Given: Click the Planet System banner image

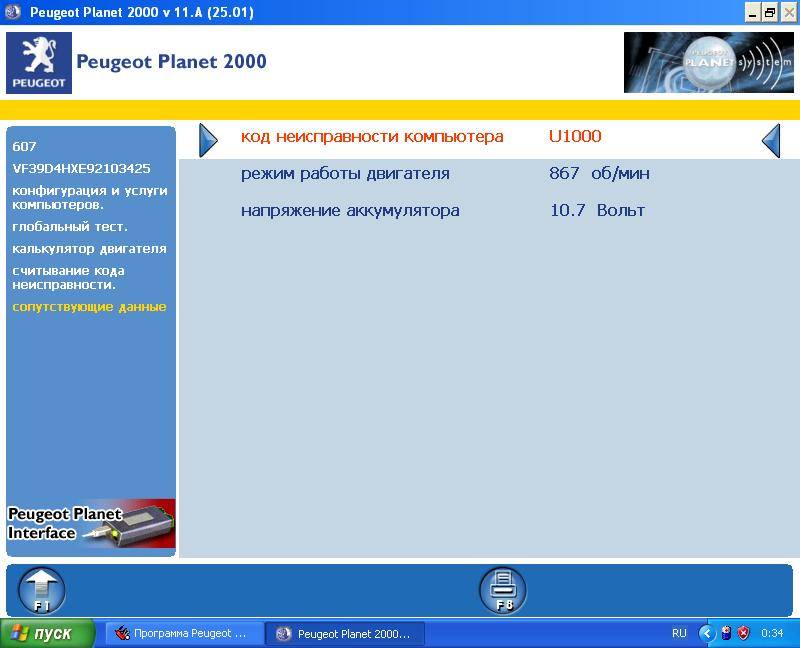Looking at the screenshot, I should point(709,62).
